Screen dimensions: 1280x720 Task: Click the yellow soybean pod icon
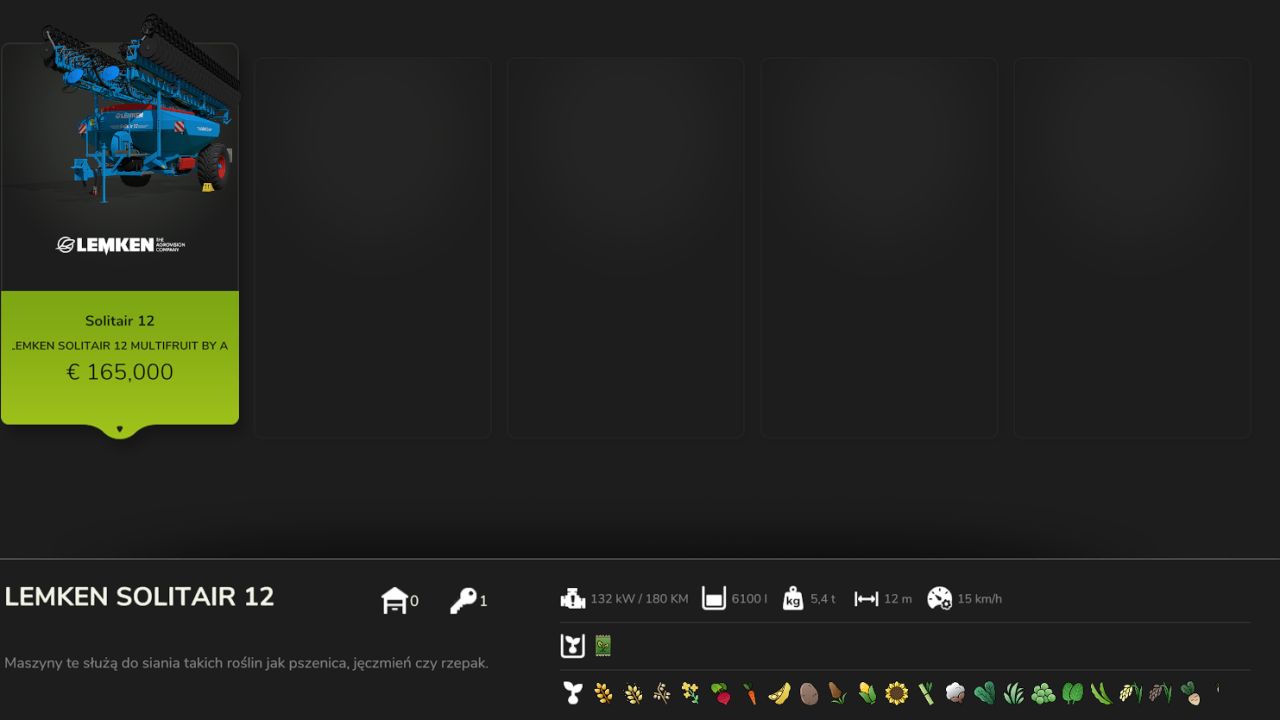tap(779, 692)
